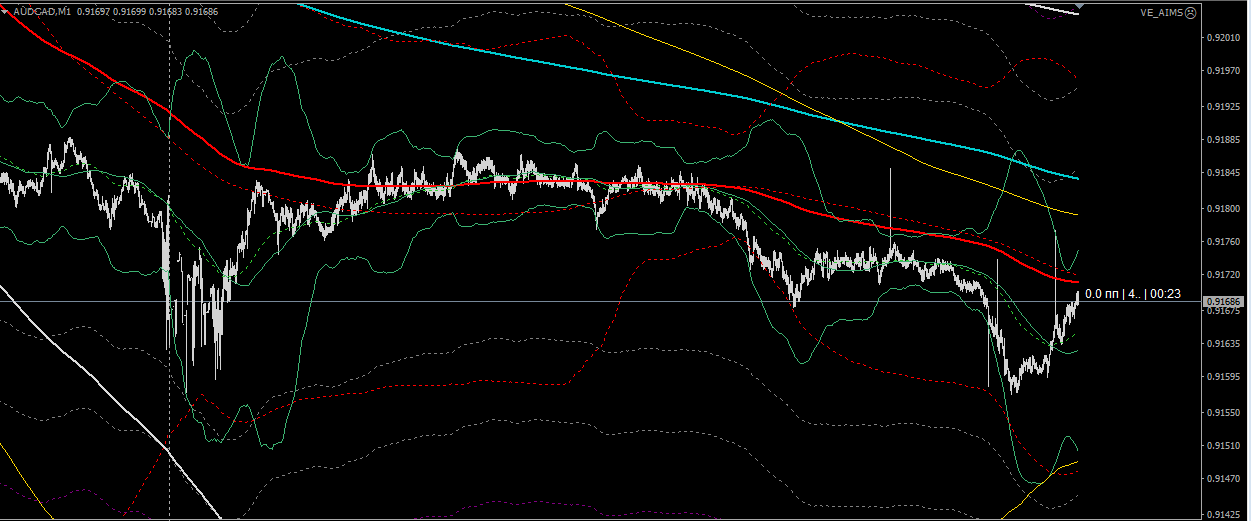Click the sad-face expert advisor icon
The image size is (1251, 521).
point(1190,12)
